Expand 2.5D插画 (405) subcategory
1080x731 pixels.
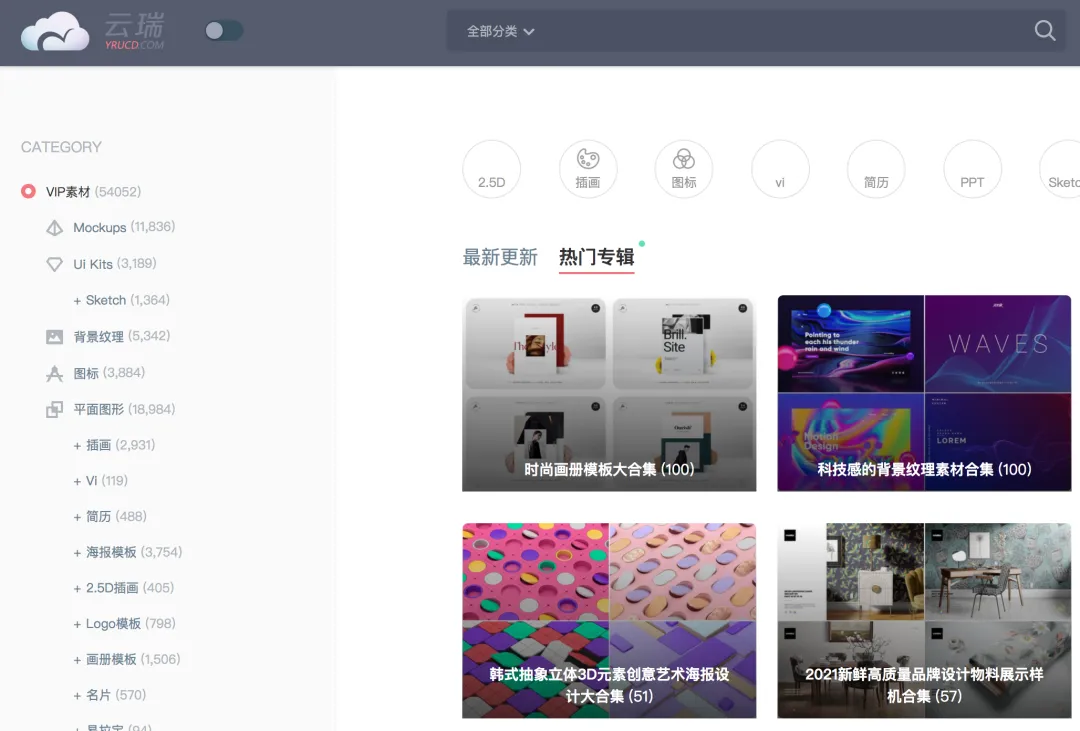click(124, 588)
